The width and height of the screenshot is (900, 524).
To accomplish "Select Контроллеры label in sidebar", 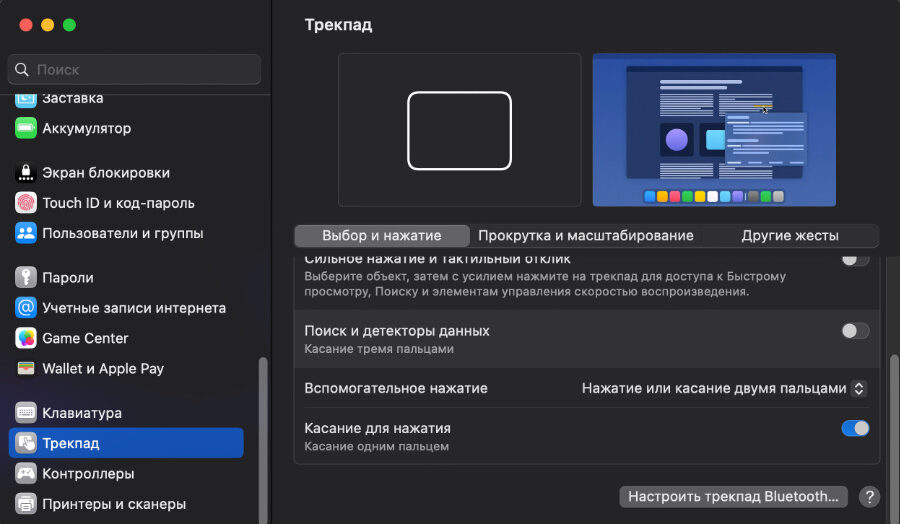I will pyautogui.click(x=88, y=474).
